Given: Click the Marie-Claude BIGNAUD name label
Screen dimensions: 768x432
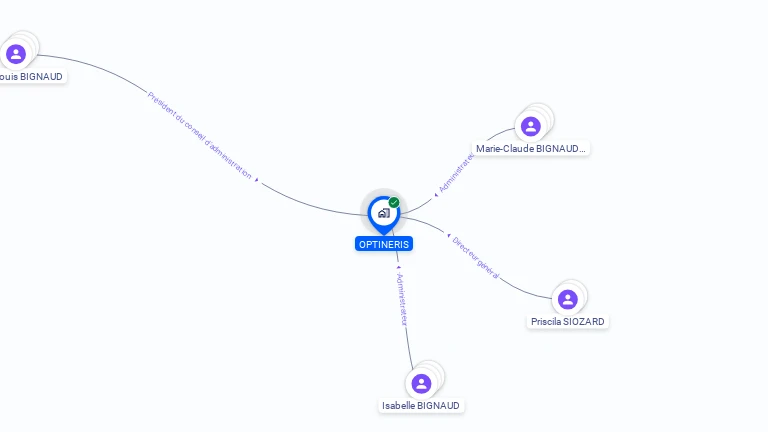Looking at the screenshot, I should (531, 148).
